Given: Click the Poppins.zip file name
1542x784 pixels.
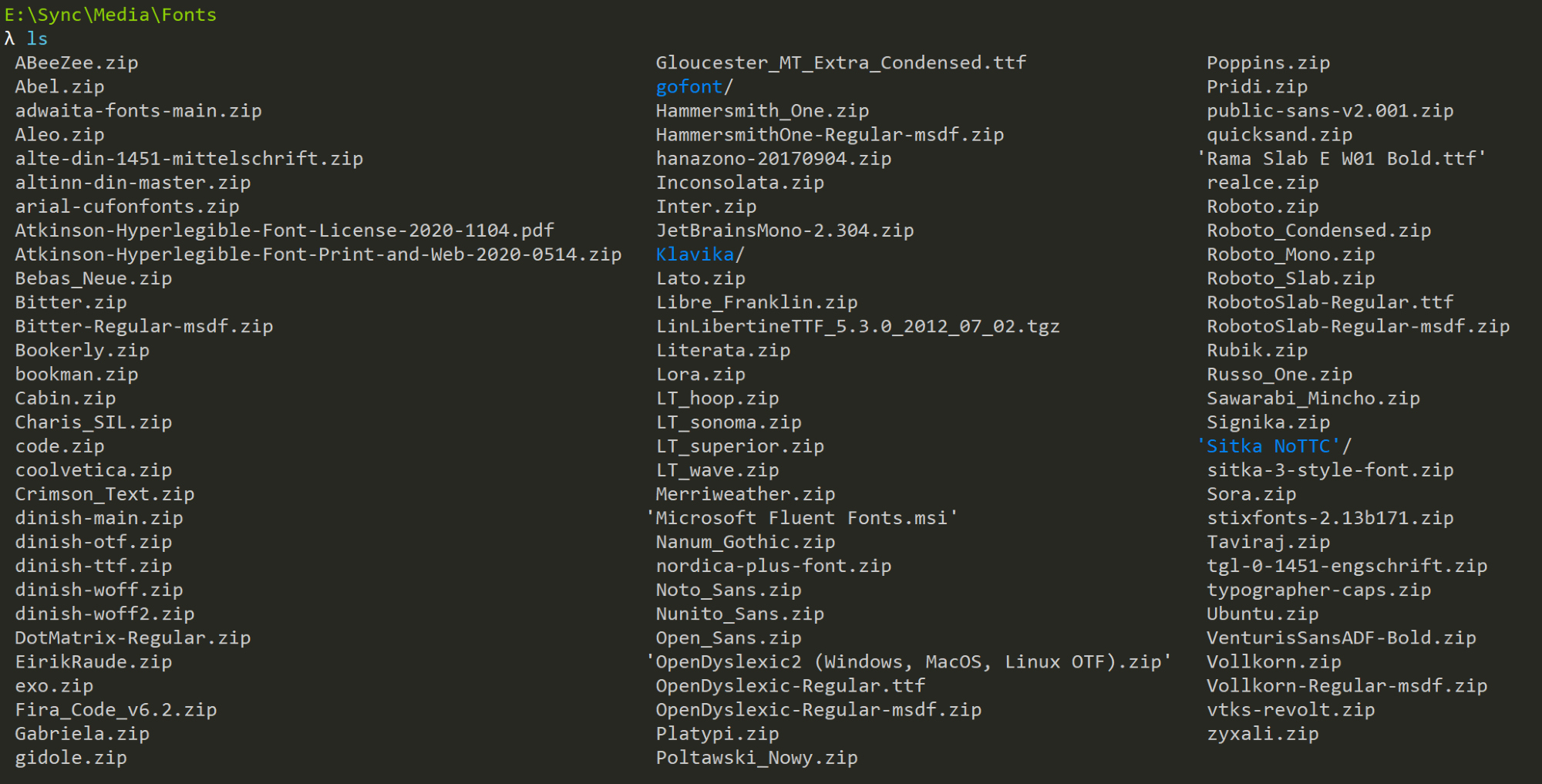Looking at the screenshot, I should coord(1268,63).
